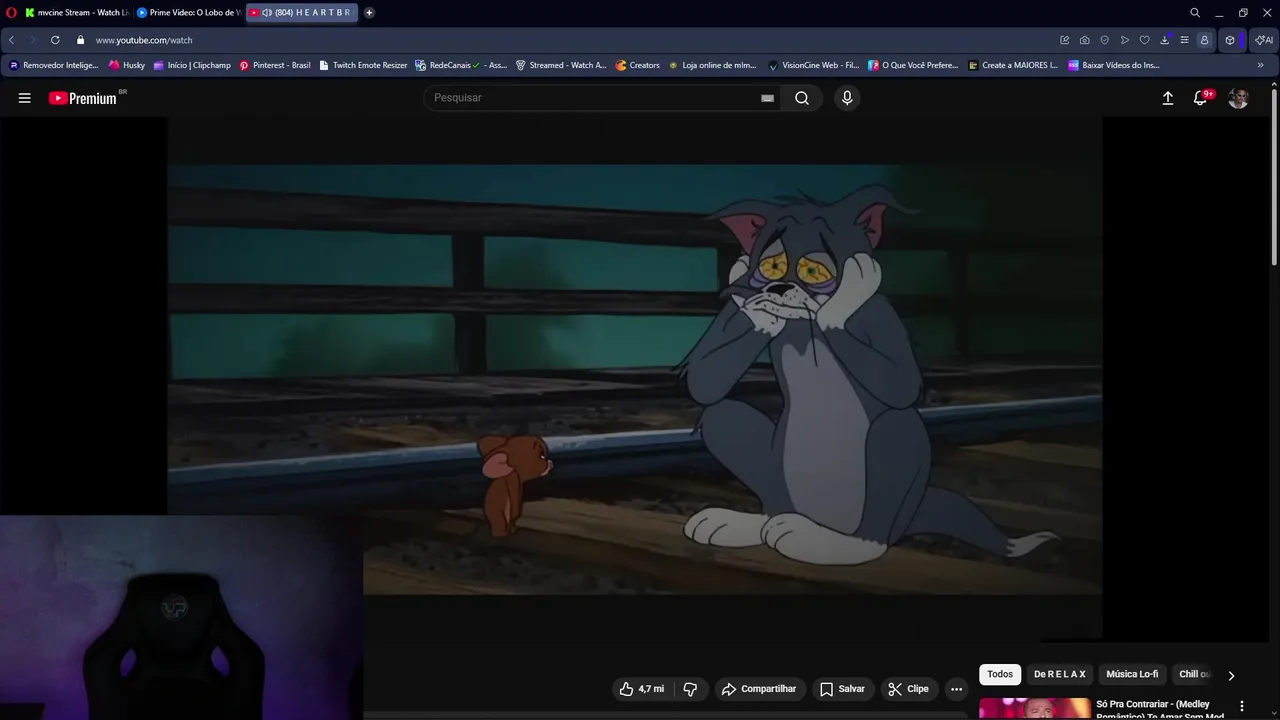Open Início | Clipchamp bookmark
The width and height of the screenshot is (1280, 720).
(x=192, y=65)
